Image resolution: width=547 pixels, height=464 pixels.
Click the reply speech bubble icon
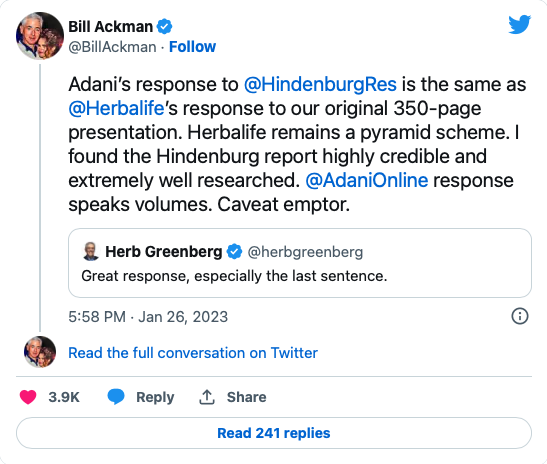click(x=116, y=397)
